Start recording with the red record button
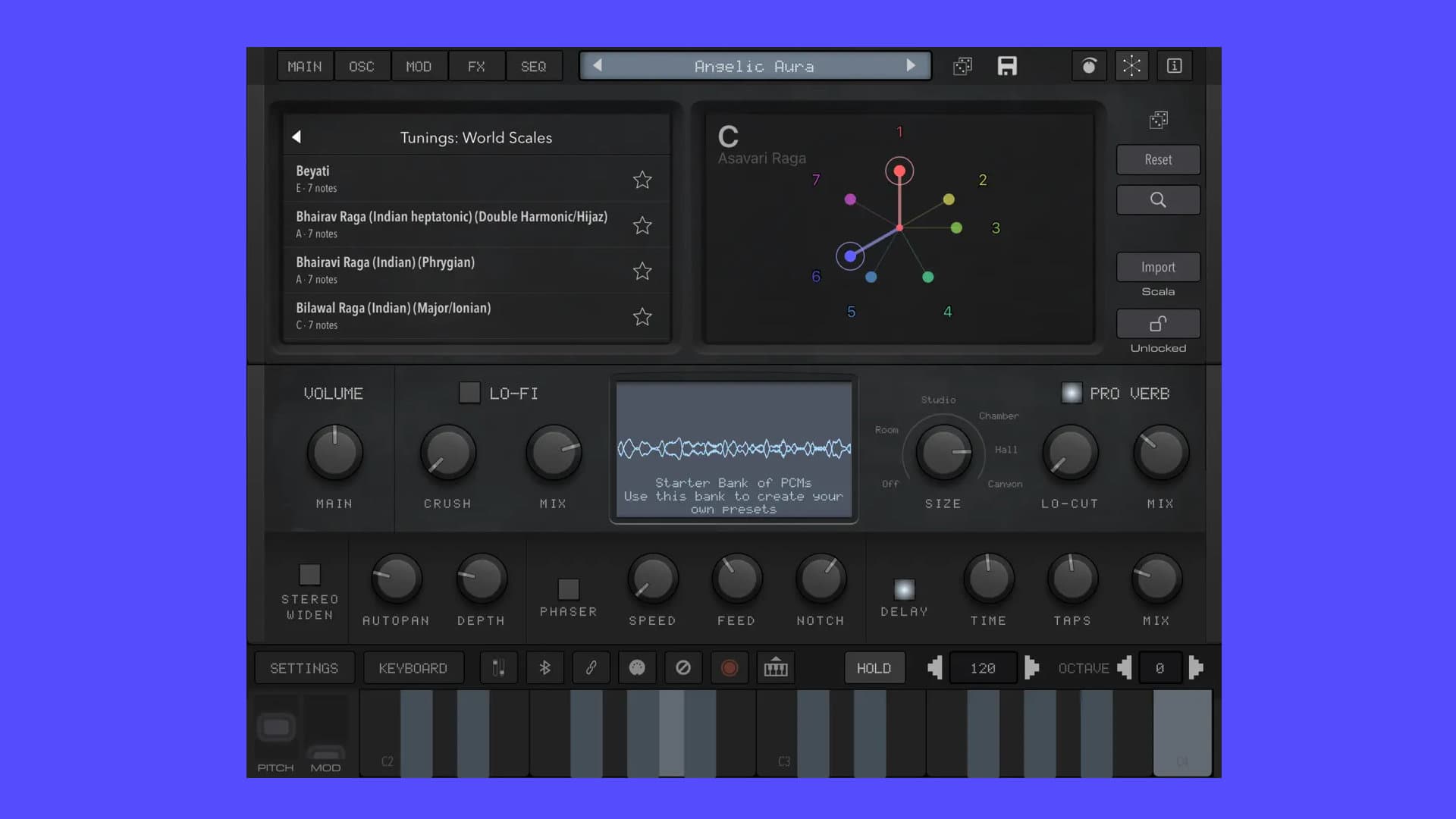Image resolution: width=1456 pixels, height=819 pixels. point(730,668)
